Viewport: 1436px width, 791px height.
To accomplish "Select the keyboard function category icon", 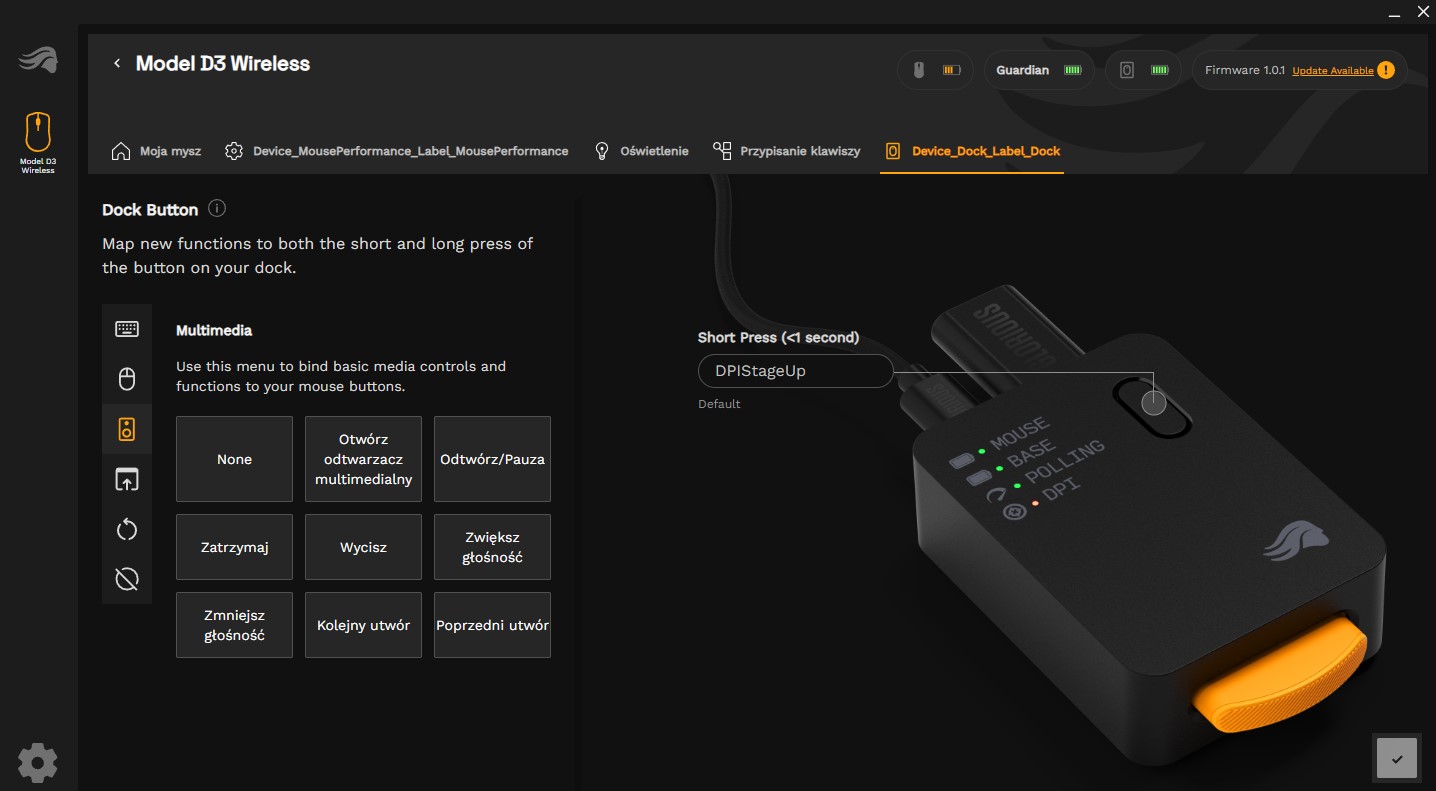I will (x=127, y=329).
